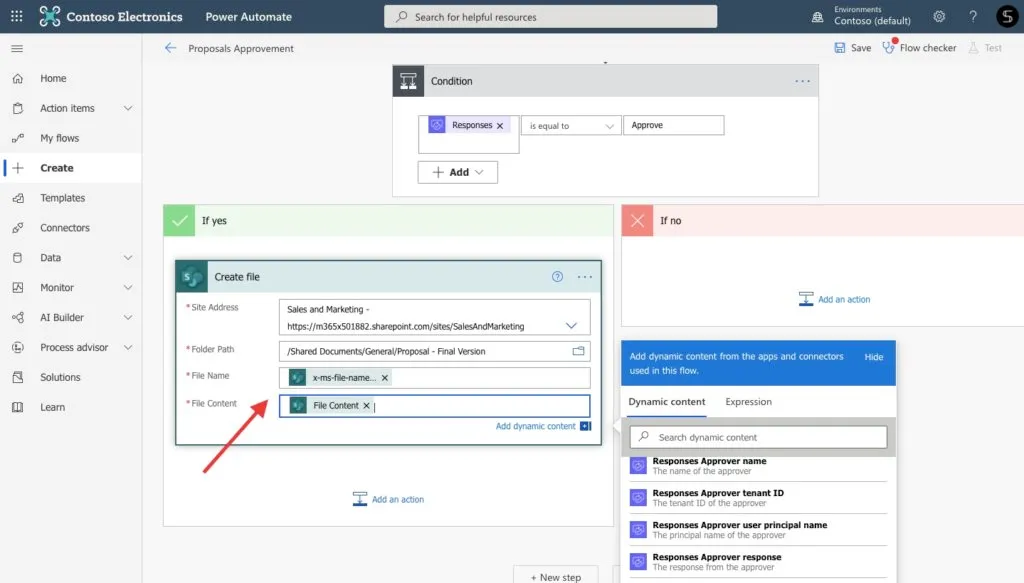This screenshot has height=583, width=1024.
Task: Expand the Process advisor chevron
Action: [x=128, y=348]
